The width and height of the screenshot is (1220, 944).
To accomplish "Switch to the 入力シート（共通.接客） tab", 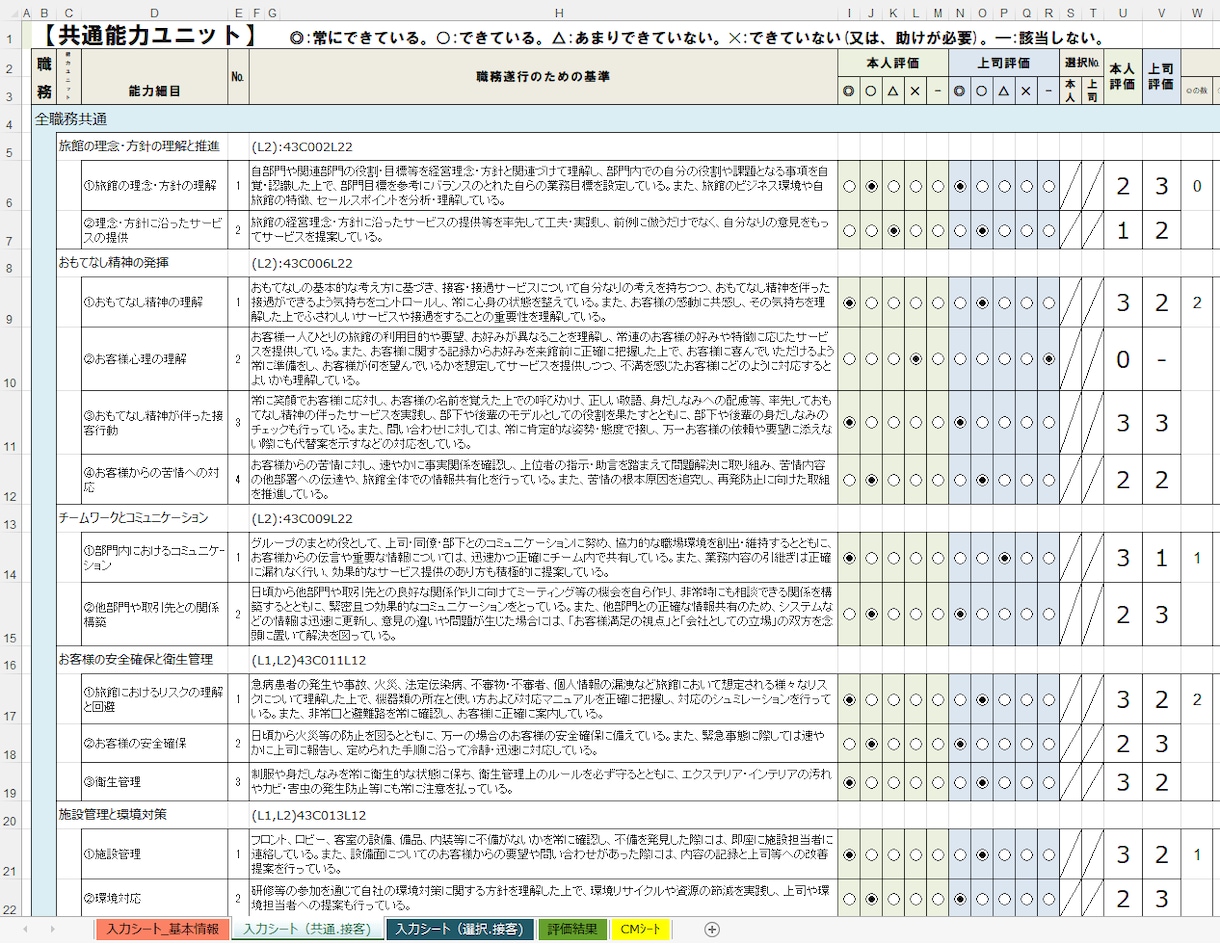I will [307, 930].
